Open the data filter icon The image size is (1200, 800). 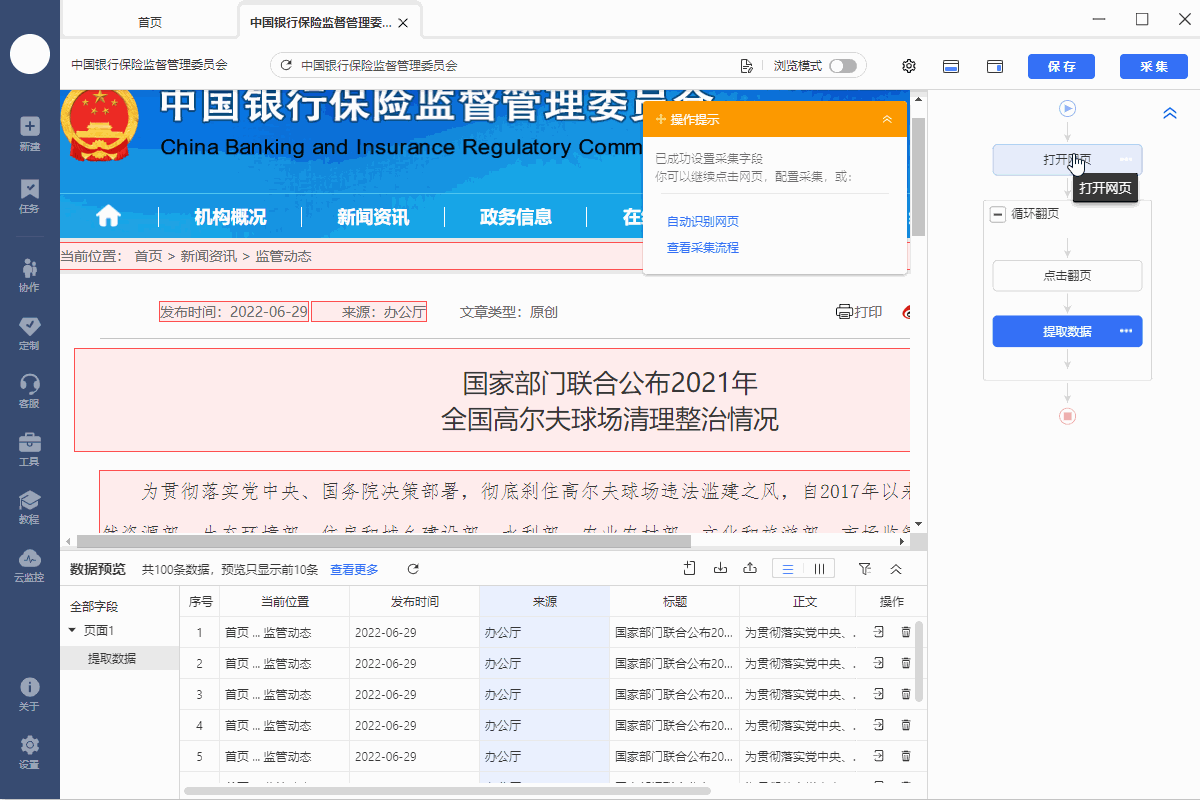click(865, 569)
